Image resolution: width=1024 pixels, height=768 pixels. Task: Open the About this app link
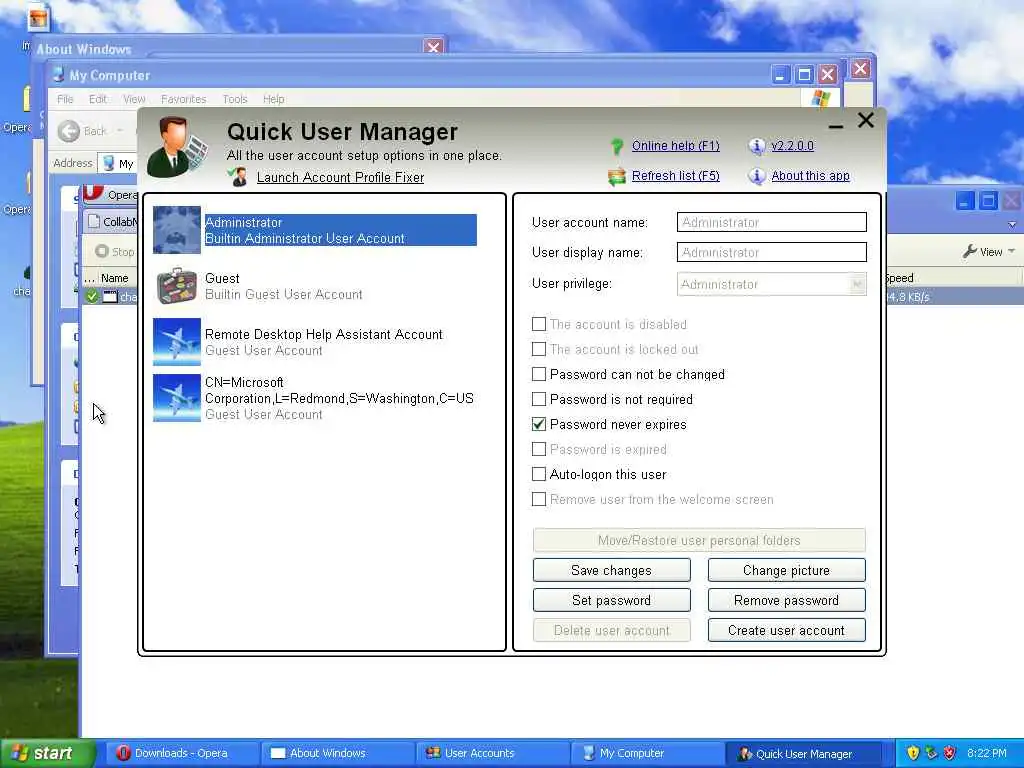810,176
